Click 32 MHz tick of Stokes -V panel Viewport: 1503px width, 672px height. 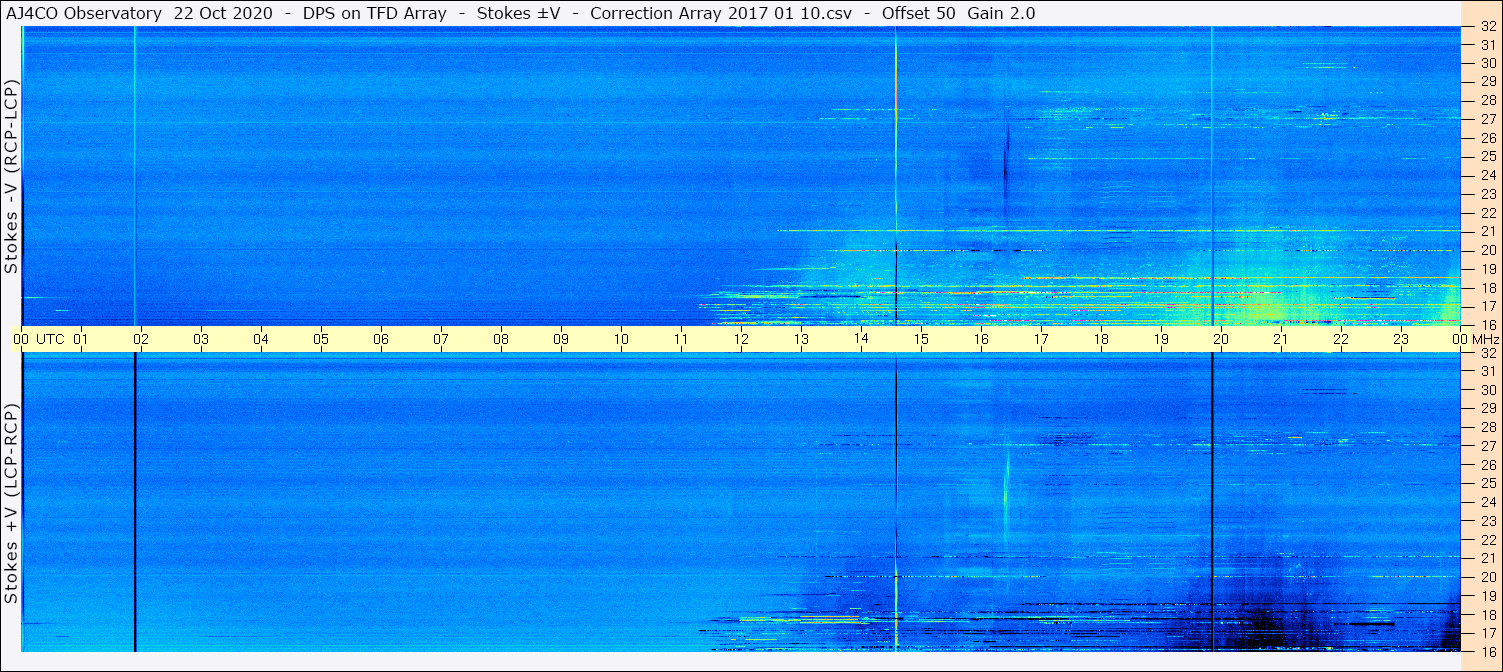tap(1487, 27)
